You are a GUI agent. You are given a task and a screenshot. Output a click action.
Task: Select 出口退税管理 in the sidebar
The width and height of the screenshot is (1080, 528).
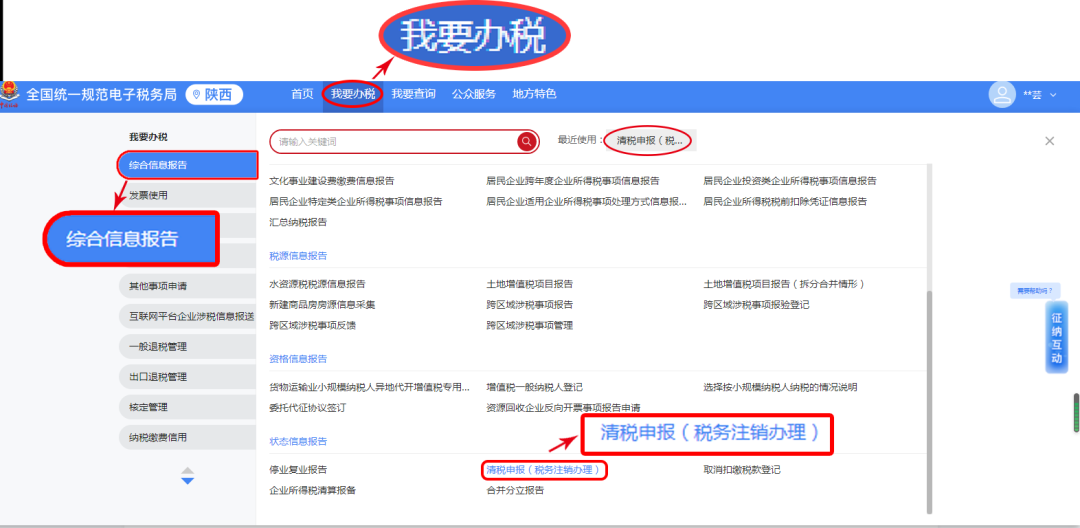[187, 377]
